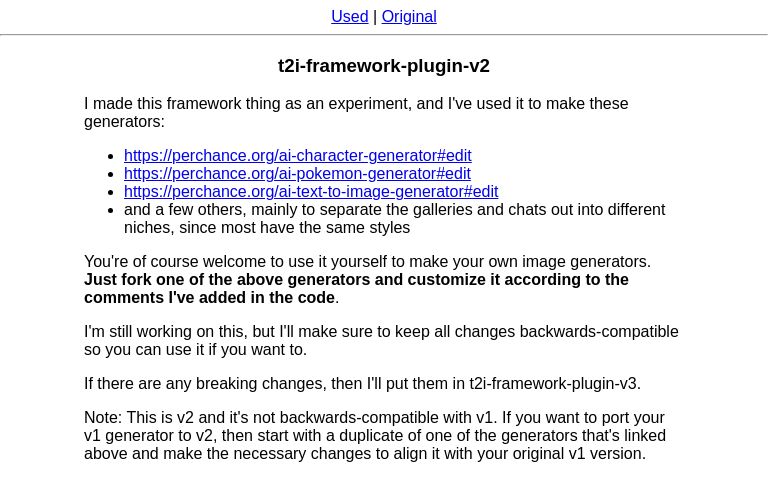Follow the ai-pokemon-generator edit link
The image size is (768, 480).
coord(297,173)
